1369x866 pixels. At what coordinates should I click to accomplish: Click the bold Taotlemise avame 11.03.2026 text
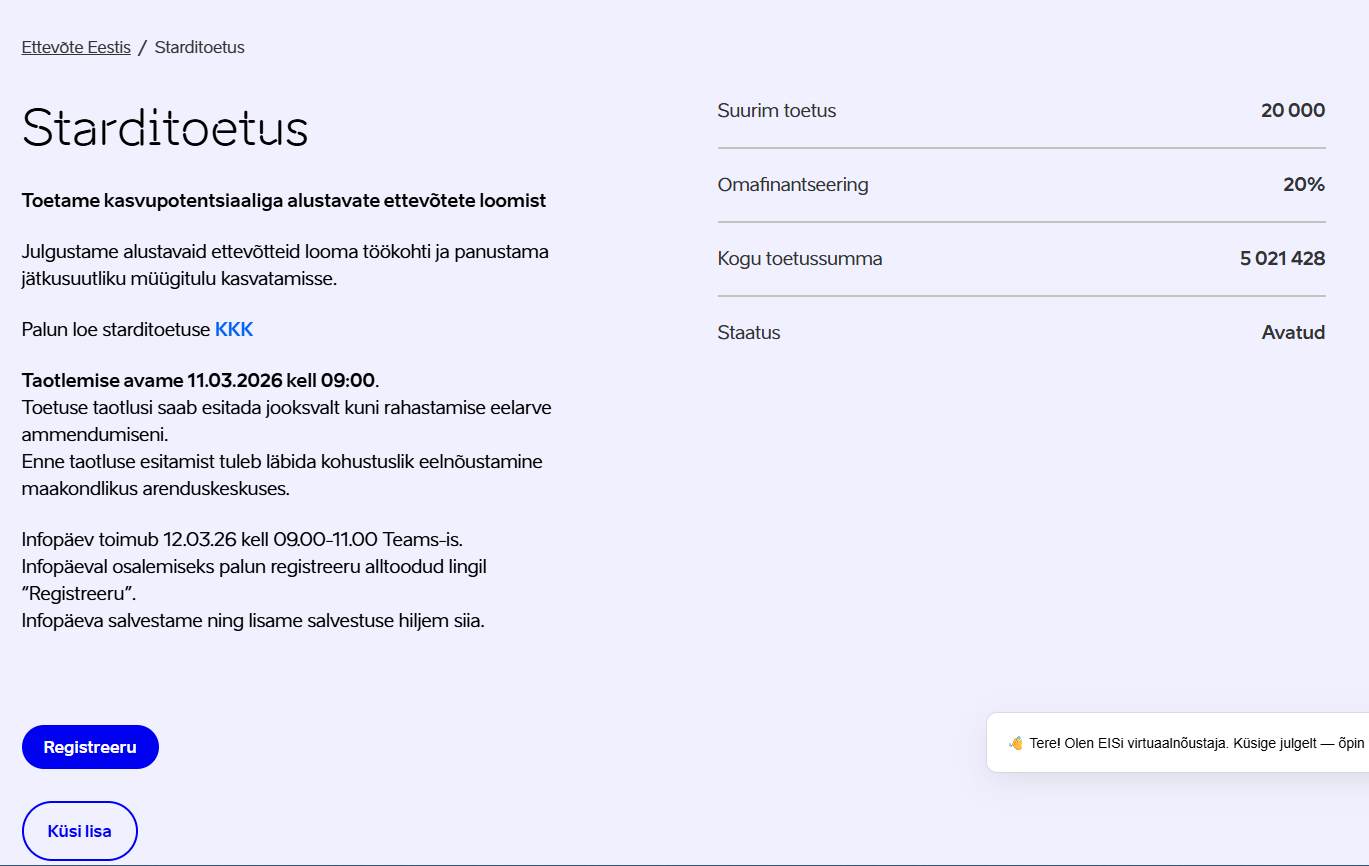tap(198, 381)
